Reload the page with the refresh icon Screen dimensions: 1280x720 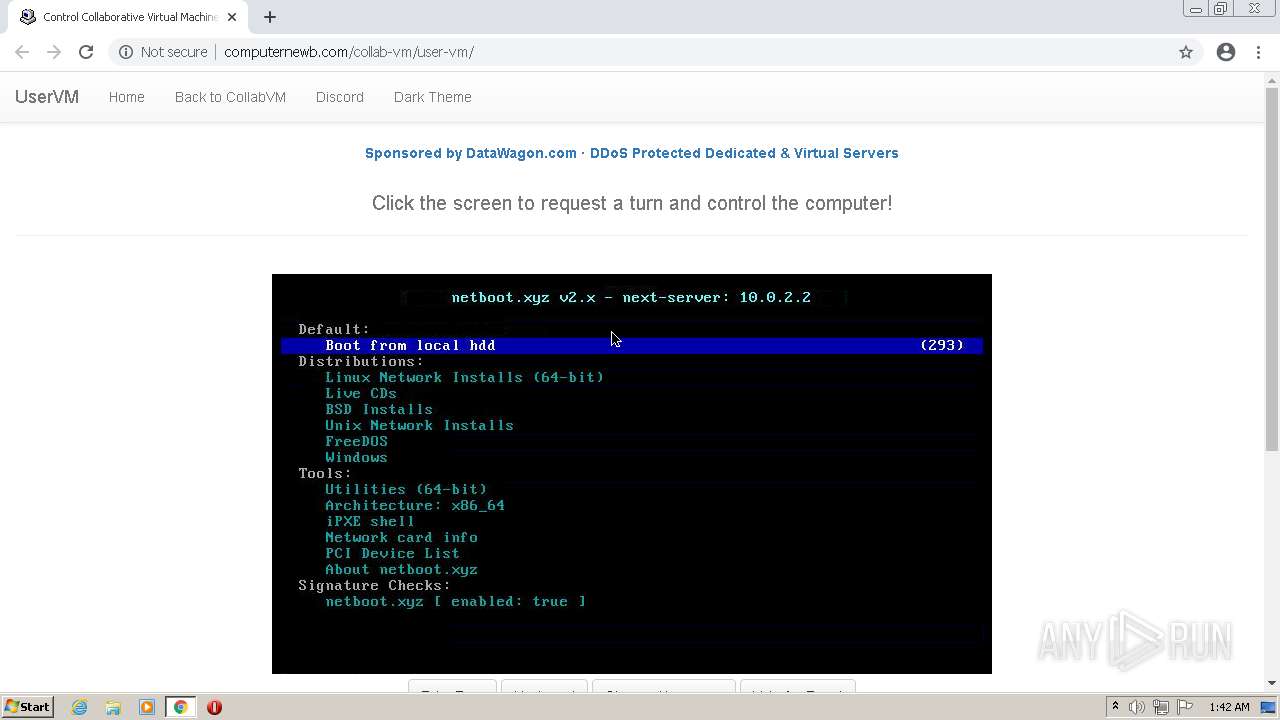pos(86,52)
